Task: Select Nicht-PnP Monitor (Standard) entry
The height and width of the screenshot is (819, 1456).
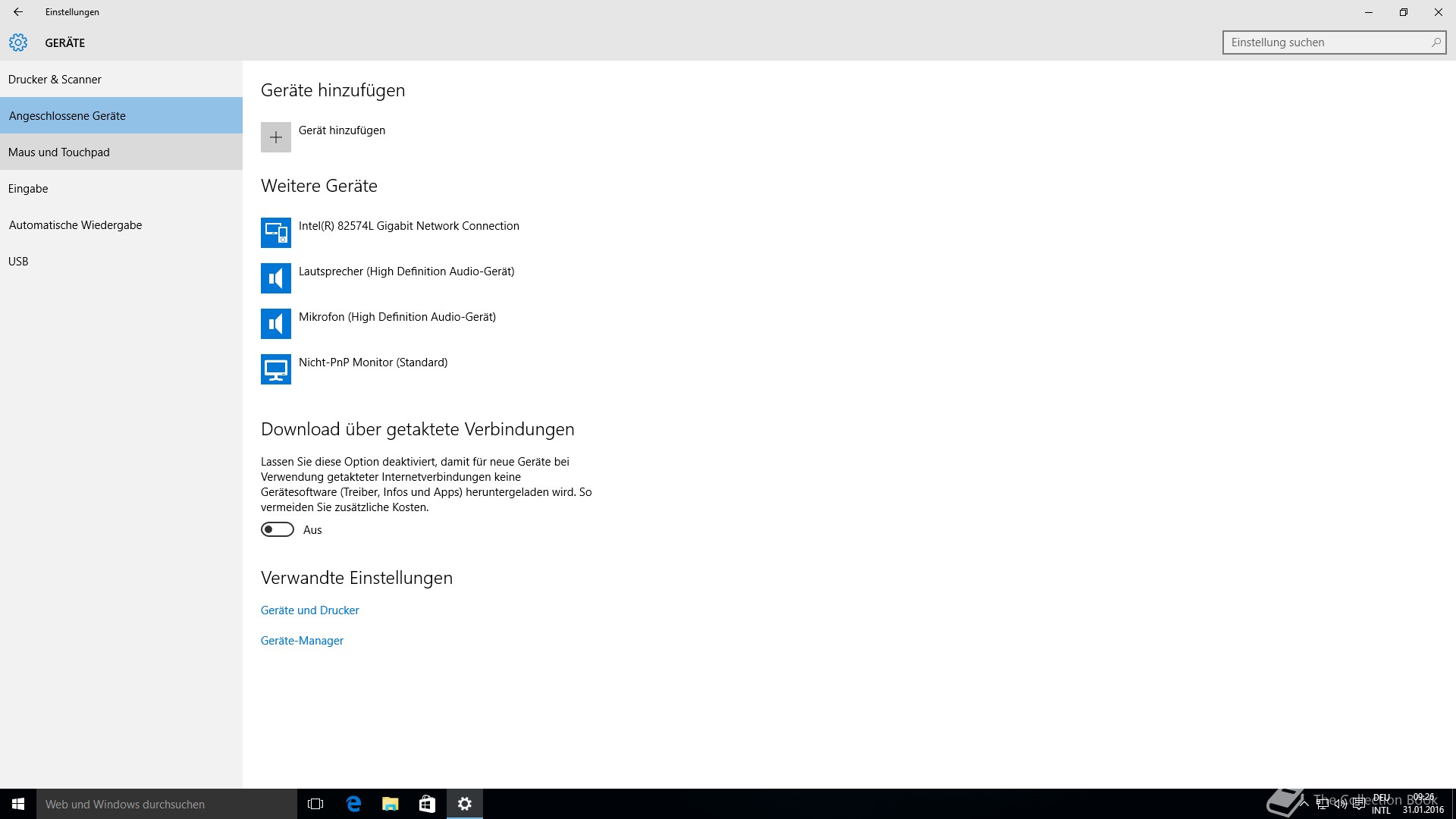Action: [x=373, y=362]
